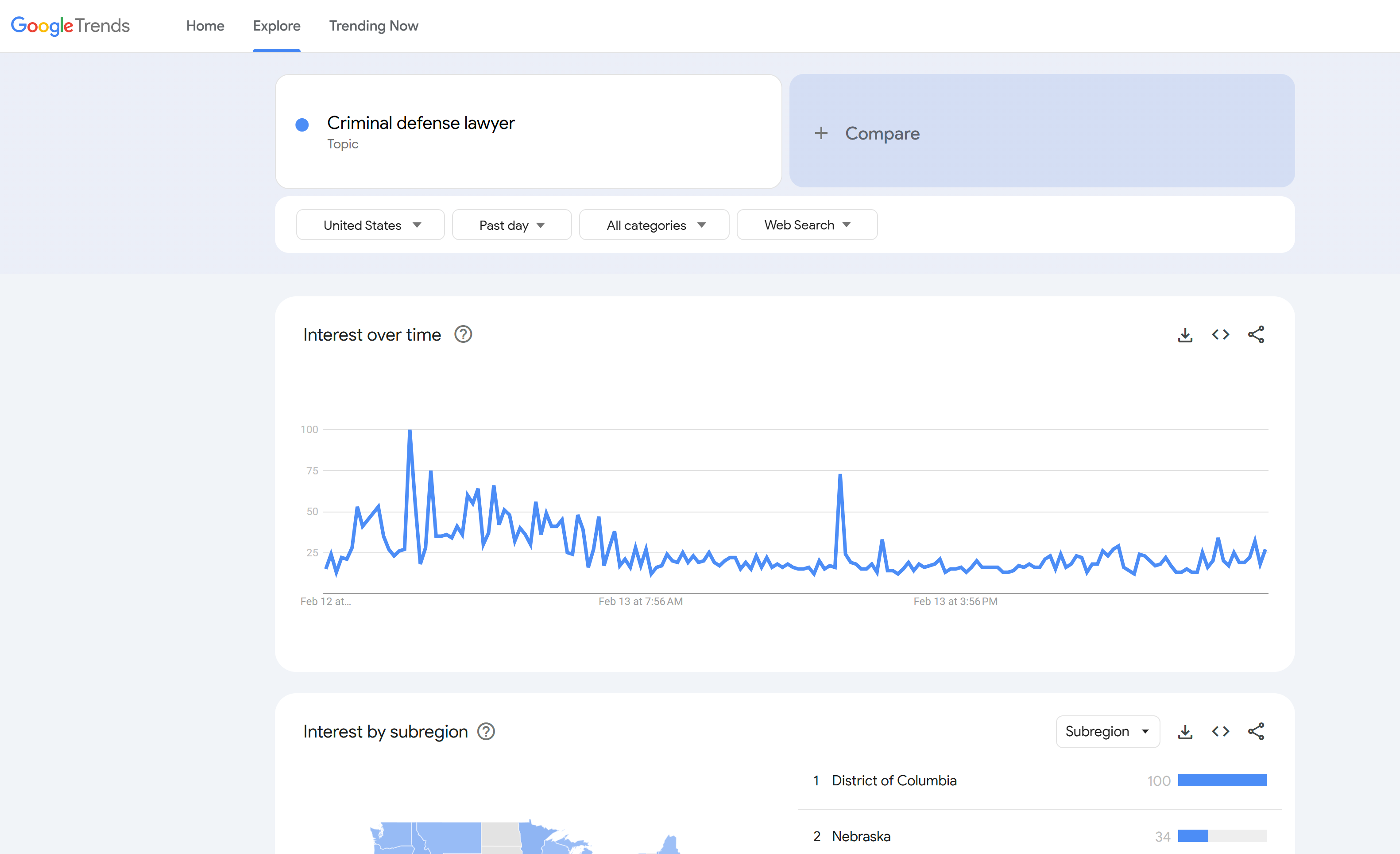The width and height of the screenshot is (1400, 854).
Task: Download the Interest by subregion CSV
Action: coord(1185,732)
